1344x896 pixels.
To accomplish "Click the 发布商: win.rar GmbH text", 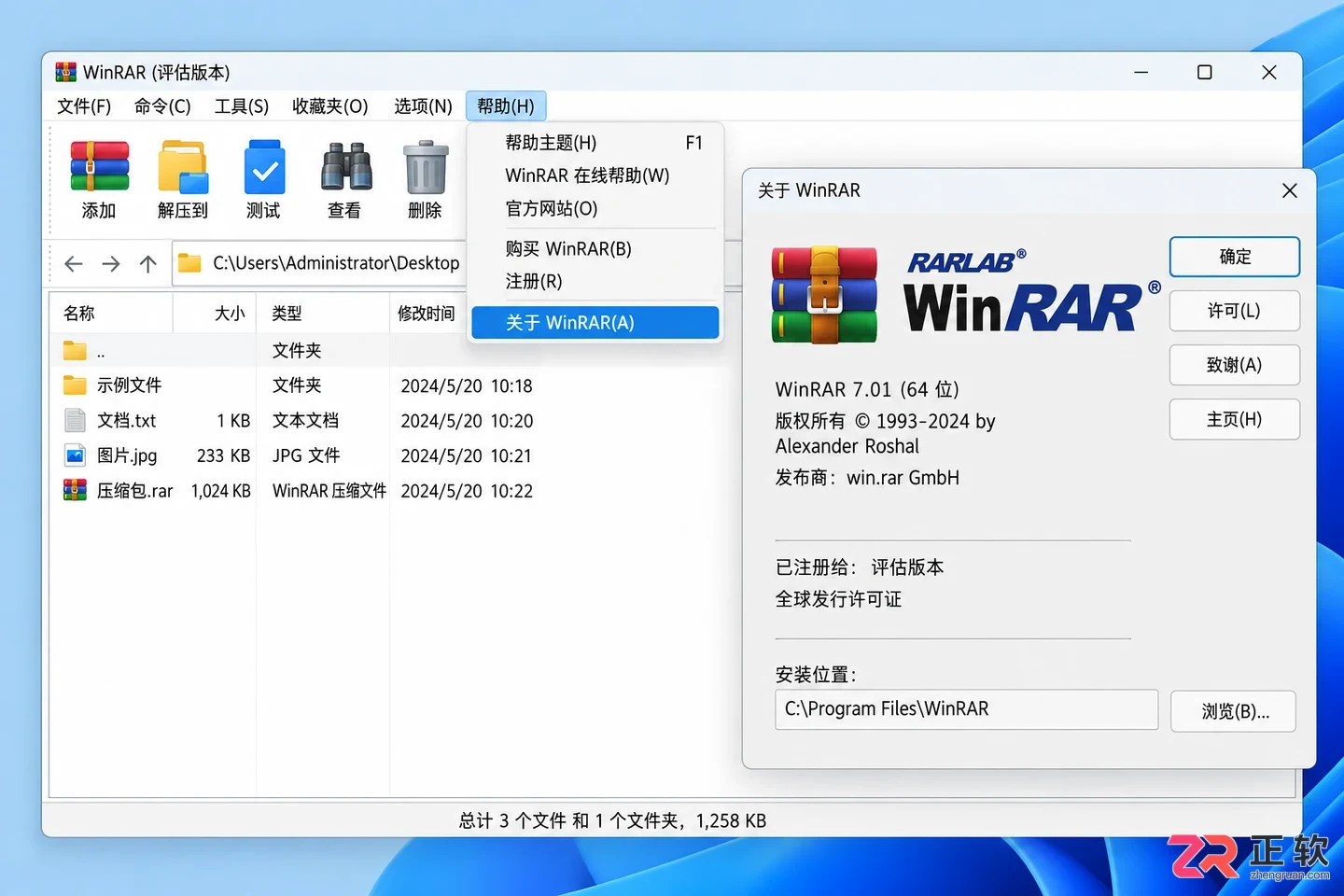I will click(x=867, y=478).
